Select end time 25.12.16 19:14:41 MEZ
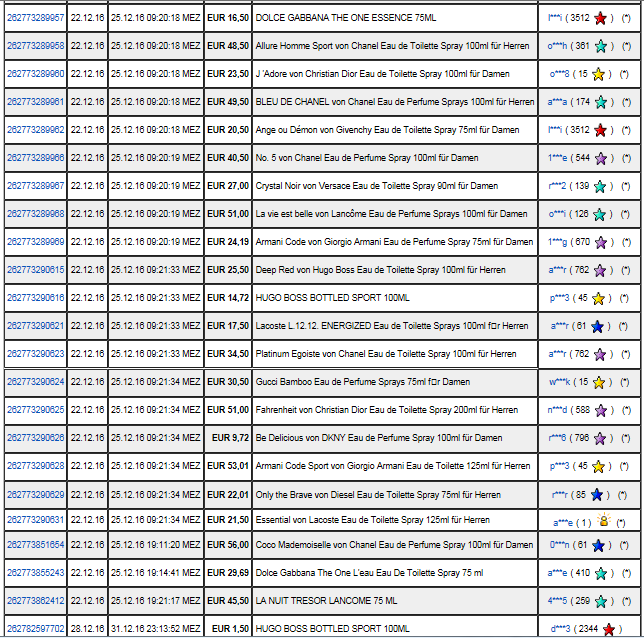644x638 pixels. 156,573
